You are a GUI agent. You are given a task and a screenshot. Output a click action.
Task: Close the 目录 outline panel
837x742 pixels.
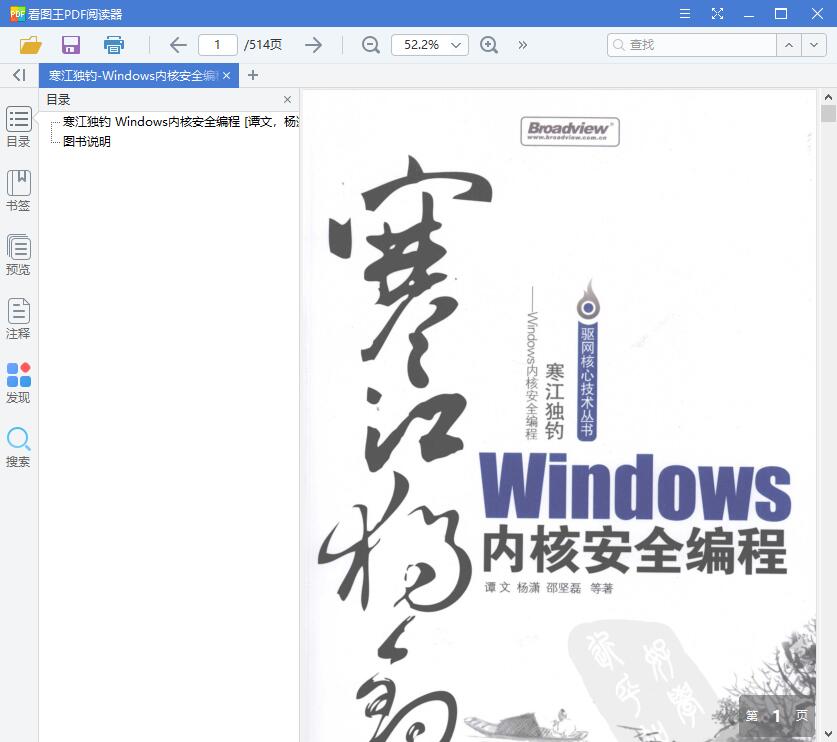[288, 99]
